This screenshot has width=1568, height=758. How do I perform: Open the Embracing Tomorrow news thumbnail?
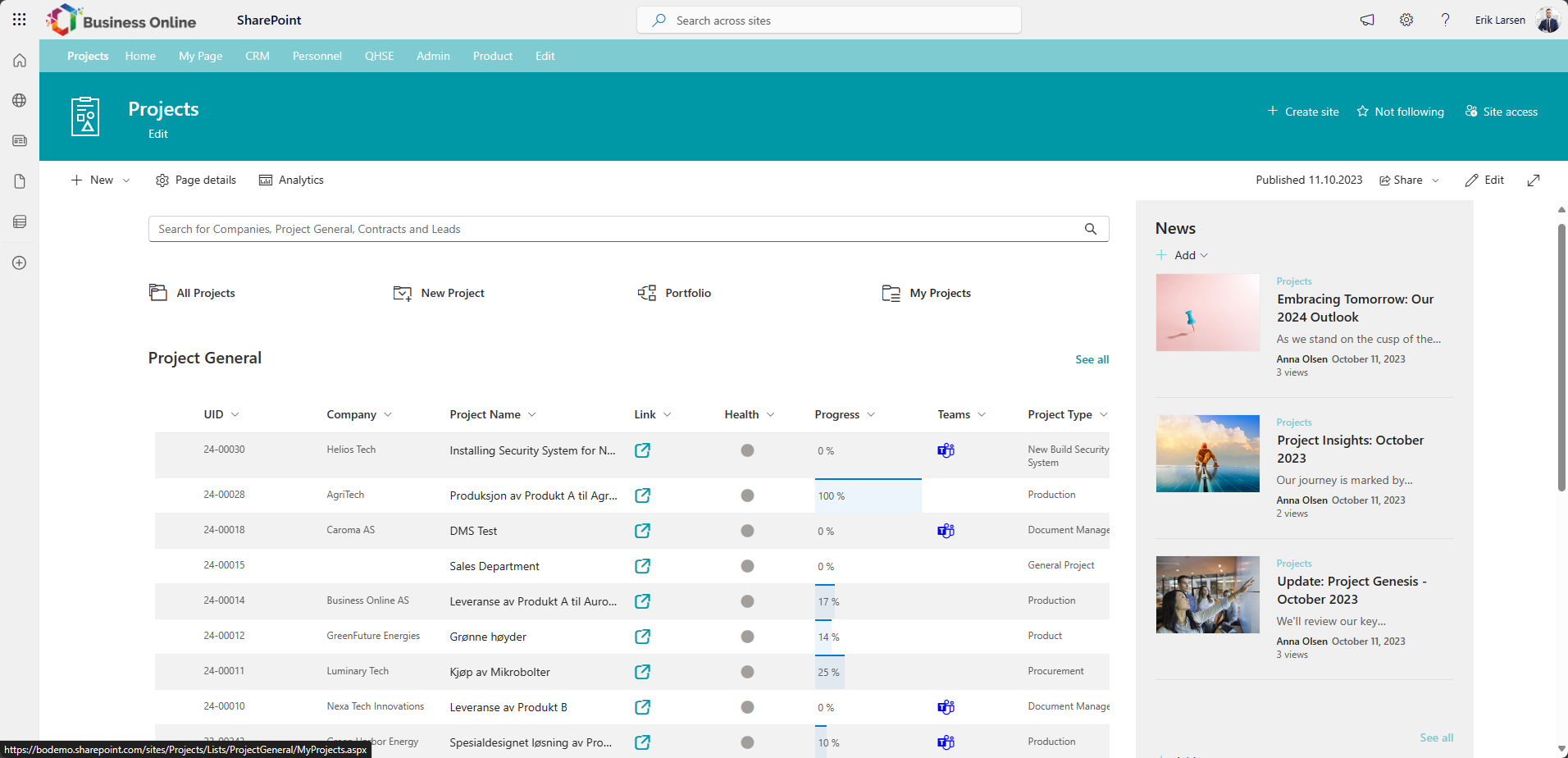click(x=1208, y=313)
